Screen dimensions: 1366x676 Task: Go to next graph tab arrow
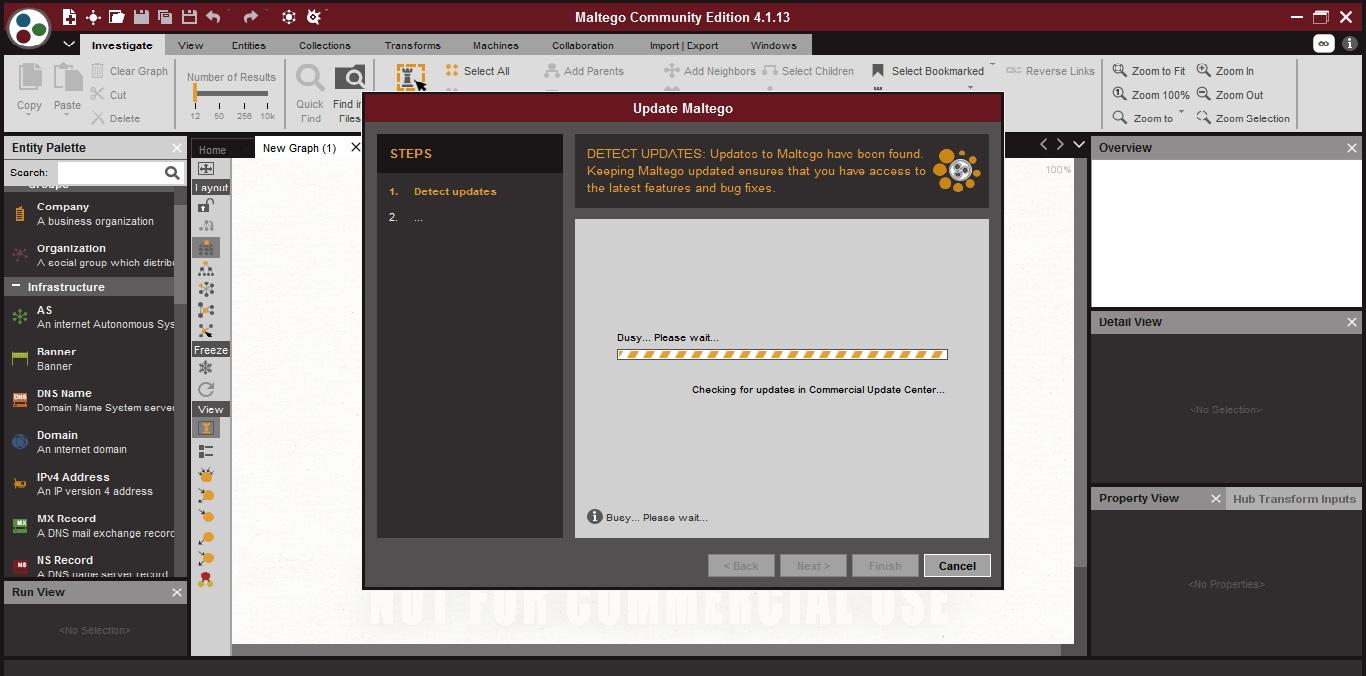pos(1061,145)
